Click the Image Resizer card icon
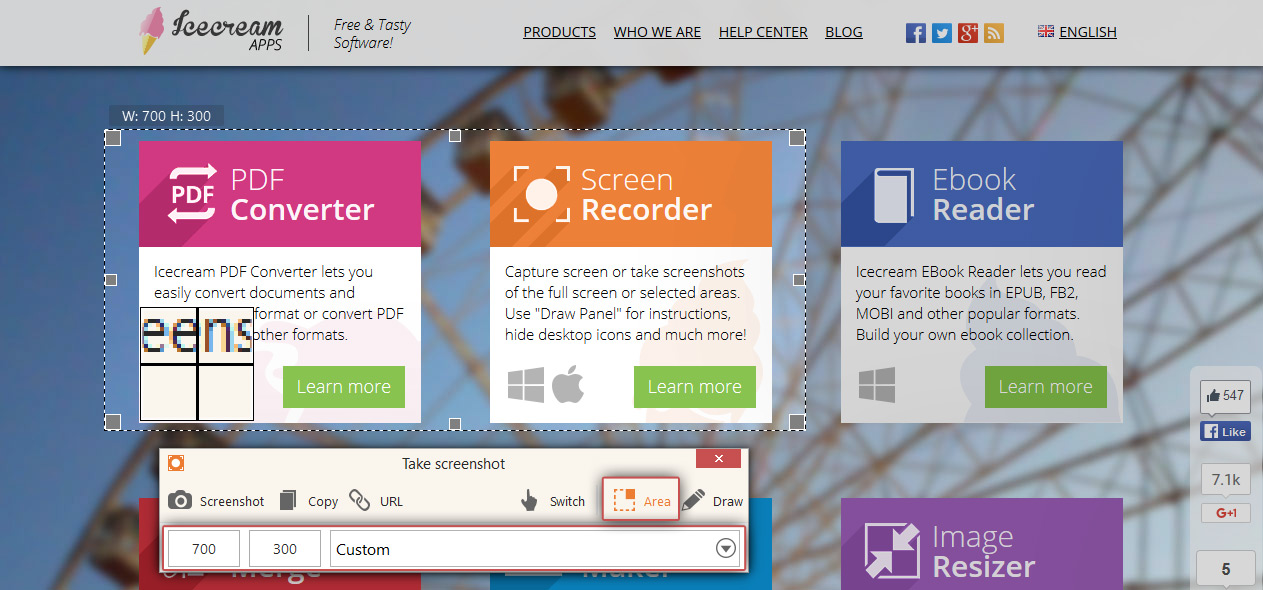 [x=893, y=551]
